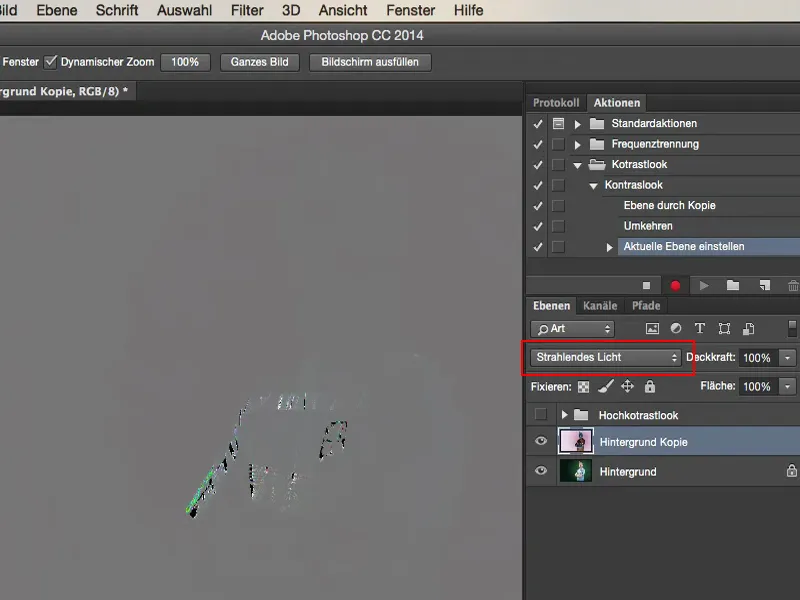This screenshot has width=800, height=600.
Task: Toggle checkmark for Kotrastlook set
Action: 537,165
